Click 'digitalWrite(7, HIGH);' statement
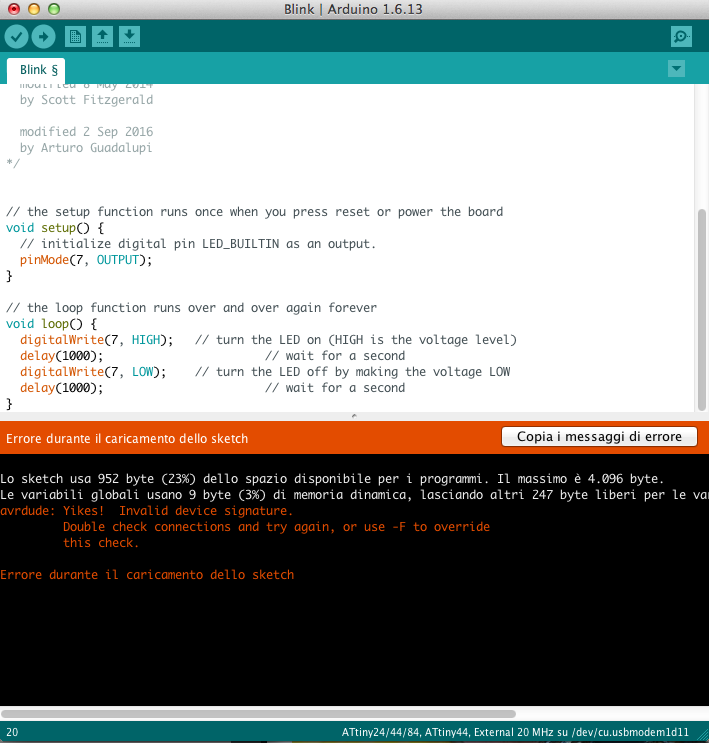This screenshot has width=709, height=743. (x=96, y=340)
